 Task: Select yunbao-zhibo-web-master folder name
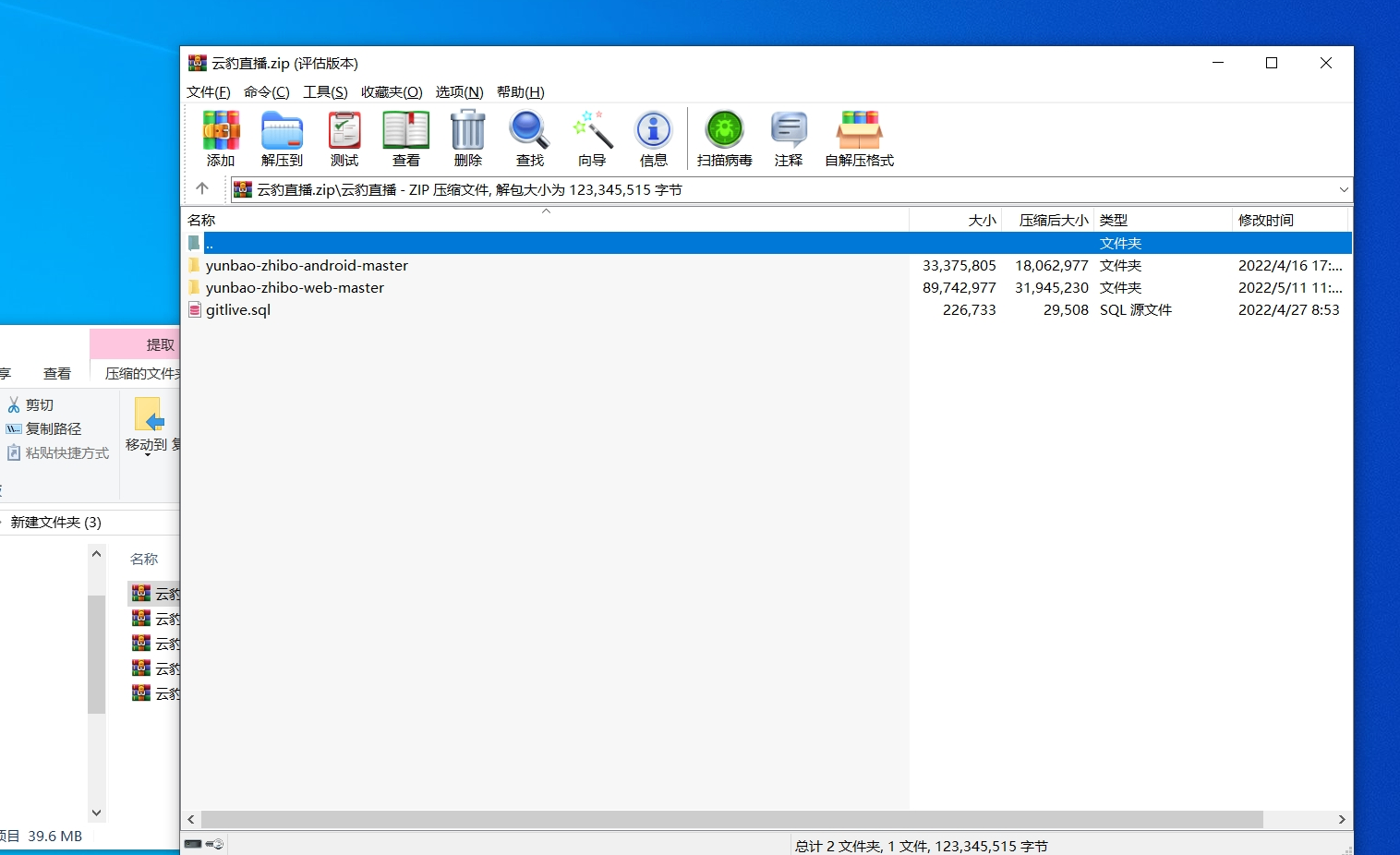click(x=295, y=287)
